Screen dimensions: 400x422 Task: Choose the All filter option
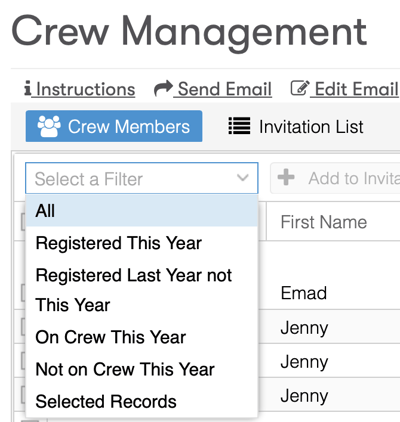tap(142, 211)
